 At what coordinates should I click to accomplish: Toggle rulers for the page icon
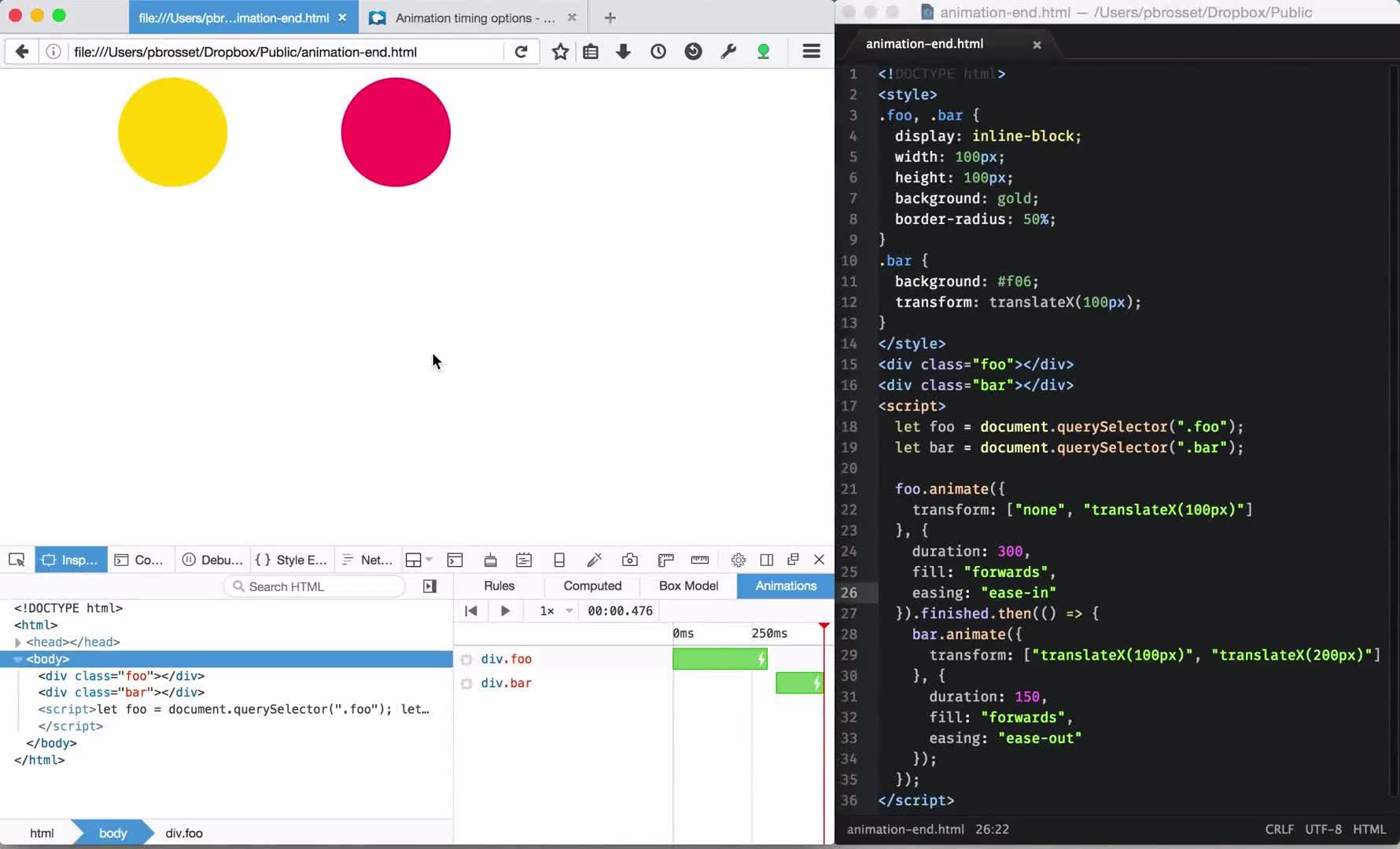(x=666, y=560)
